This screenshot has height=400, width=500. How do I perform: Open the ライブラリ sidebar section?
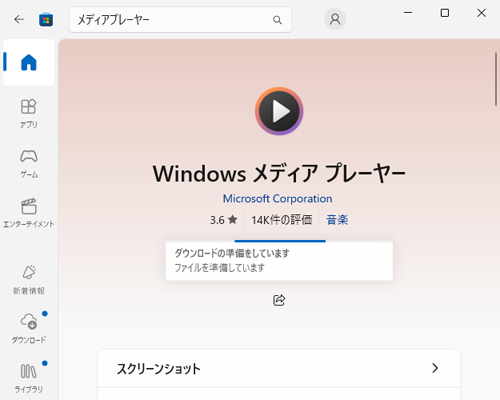pos(29,378)
